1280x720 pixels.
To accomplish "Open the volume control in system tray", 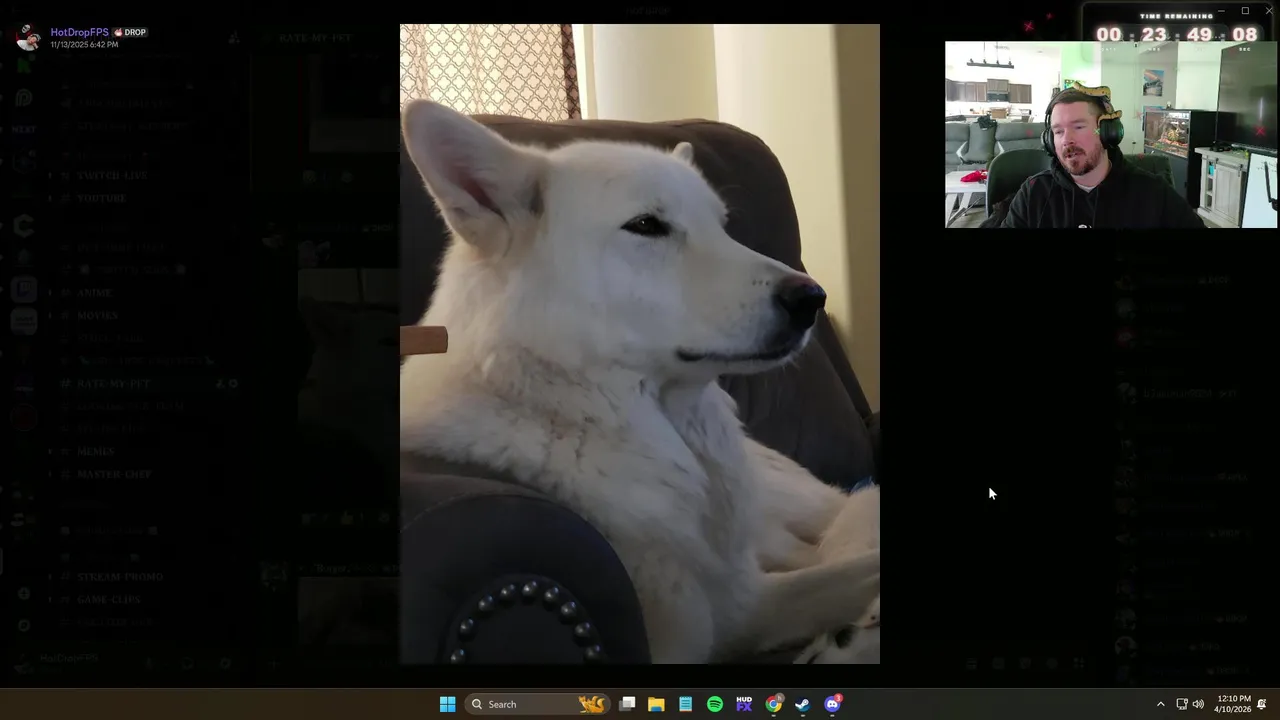I will pyautogui.click(x=1198, y=704).
